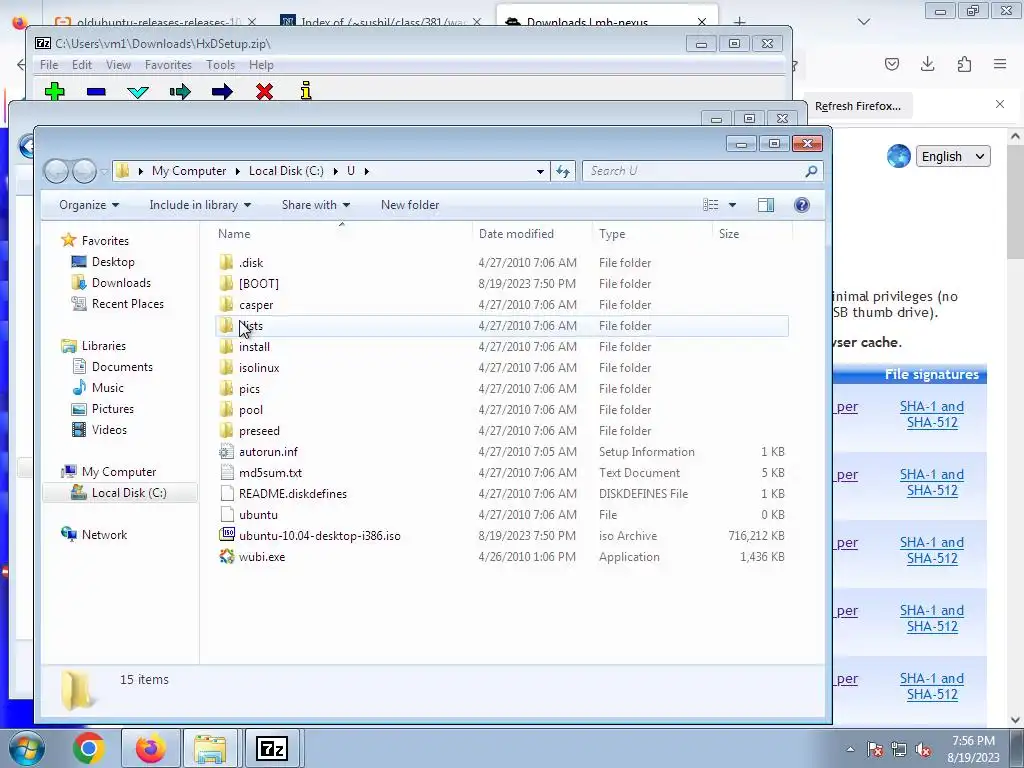Select the wubi.exe application icon
This screenshot has height=768, width=1024.
tap(226, 556)
